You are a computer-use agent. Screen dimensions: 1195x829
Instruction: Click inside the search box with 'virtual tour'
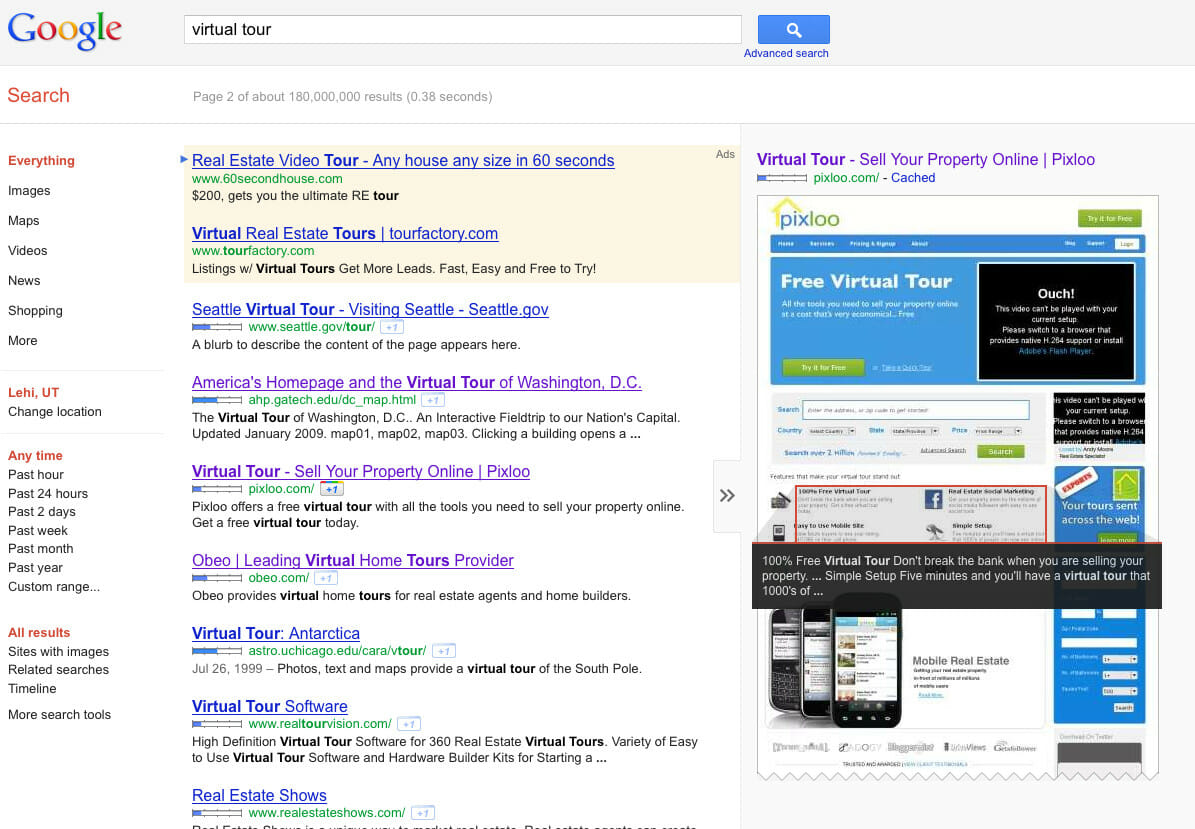463,30
